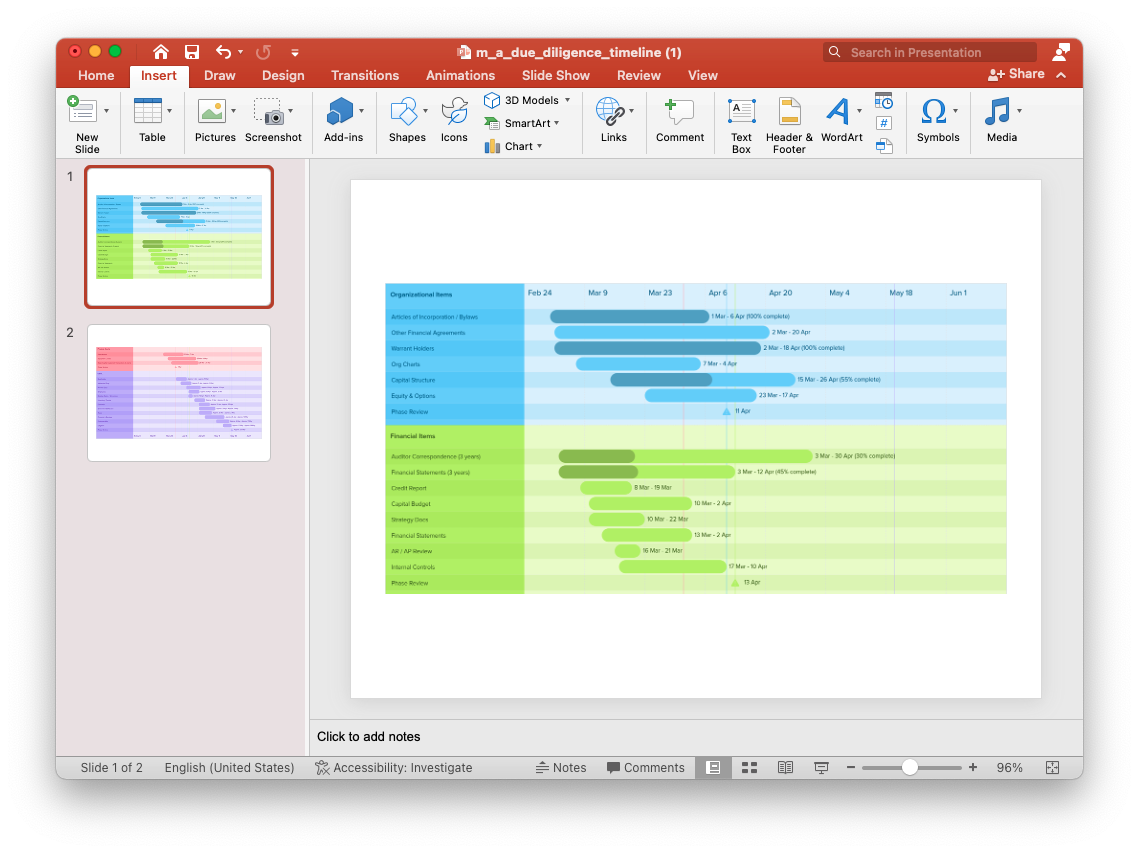The image size is (1139, 853).
Task: Open the Design tab
Action: point(283,76)
